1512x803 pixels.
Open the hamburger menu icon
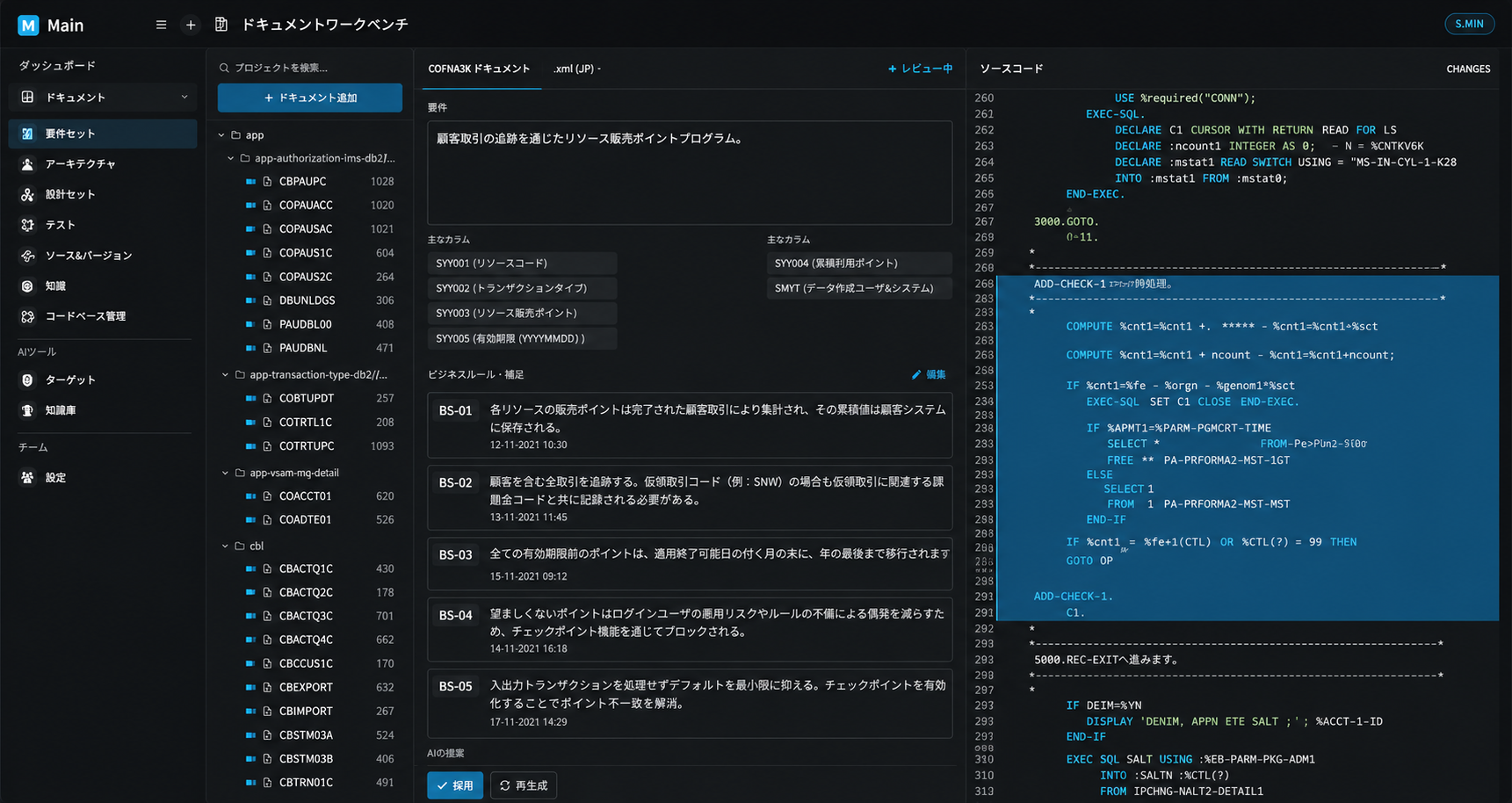tap(161, 25)
